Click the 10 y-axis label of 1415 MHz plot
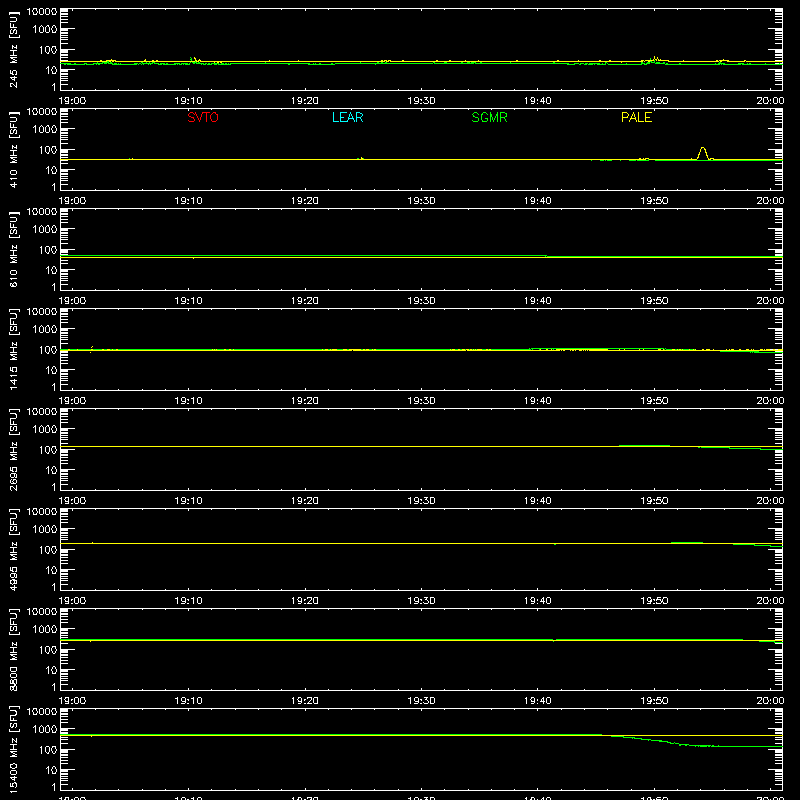This screenshot has width=800, height=800. tap(51, 370)
